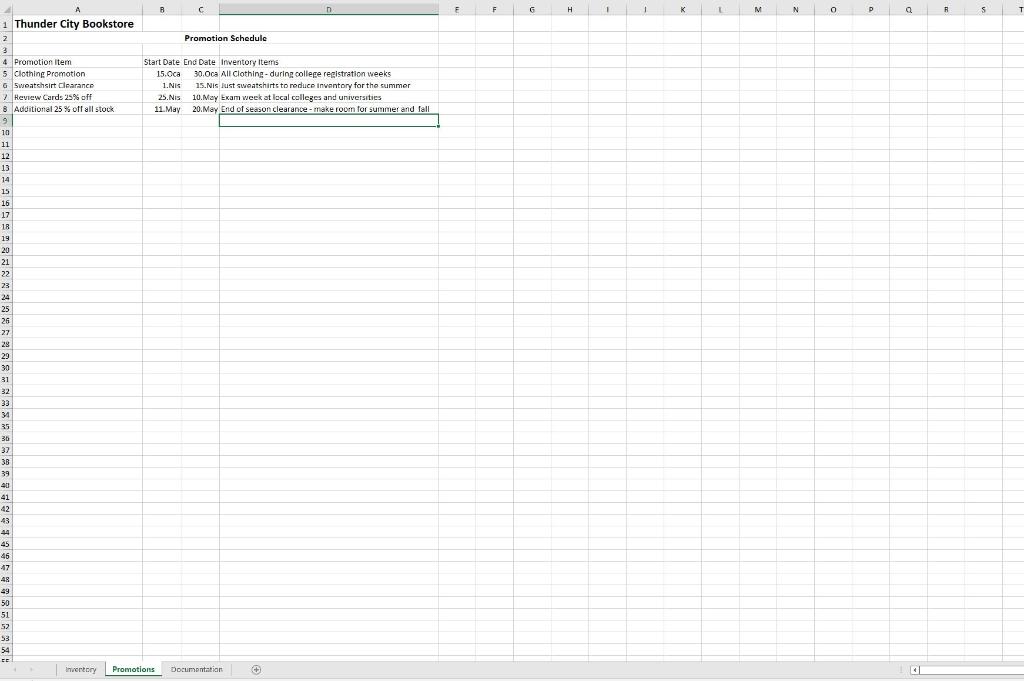
Task: Select the active Promotions tab
Action: (x=132, y=669)
